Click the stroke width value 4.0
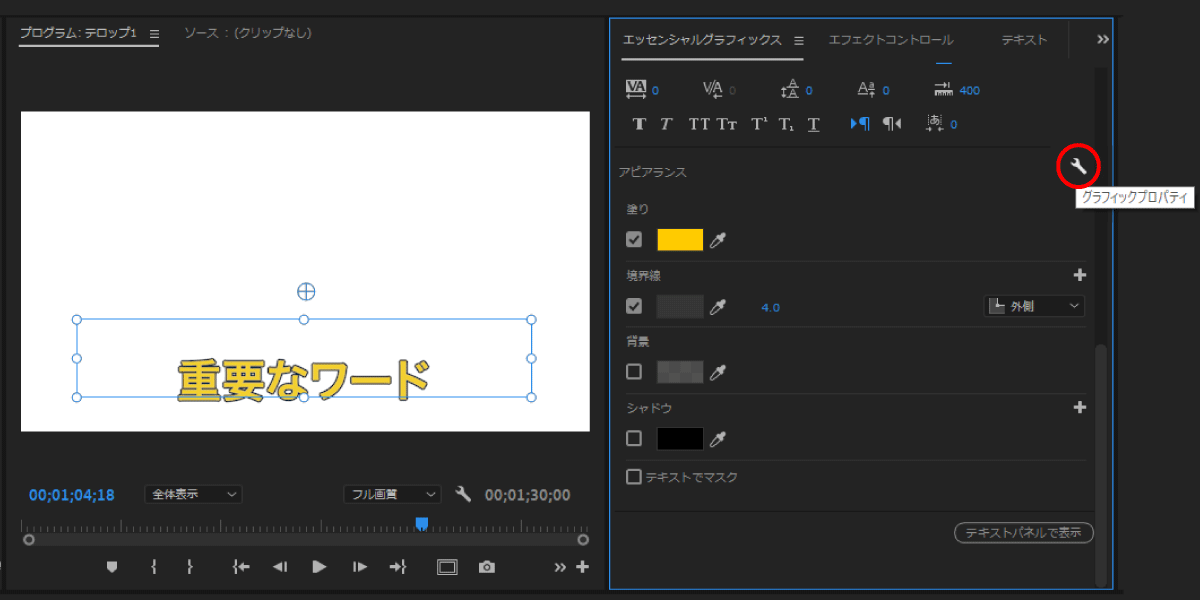Image resolution: width=1200 pixels, height=600 pixels. point(770,307)
